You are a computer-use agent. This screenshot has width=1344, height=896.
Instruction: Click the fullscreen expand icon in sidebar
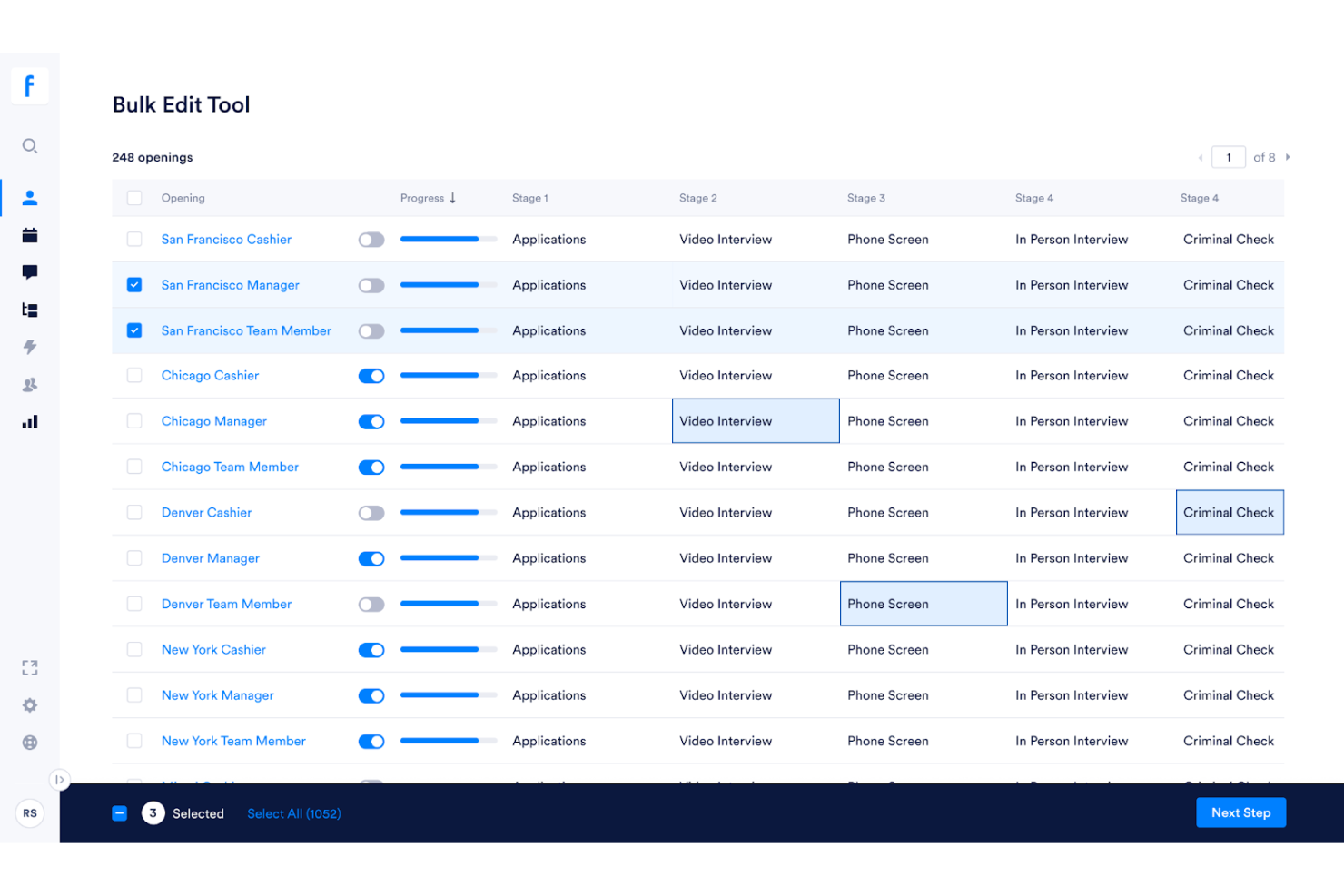(30, 668)
